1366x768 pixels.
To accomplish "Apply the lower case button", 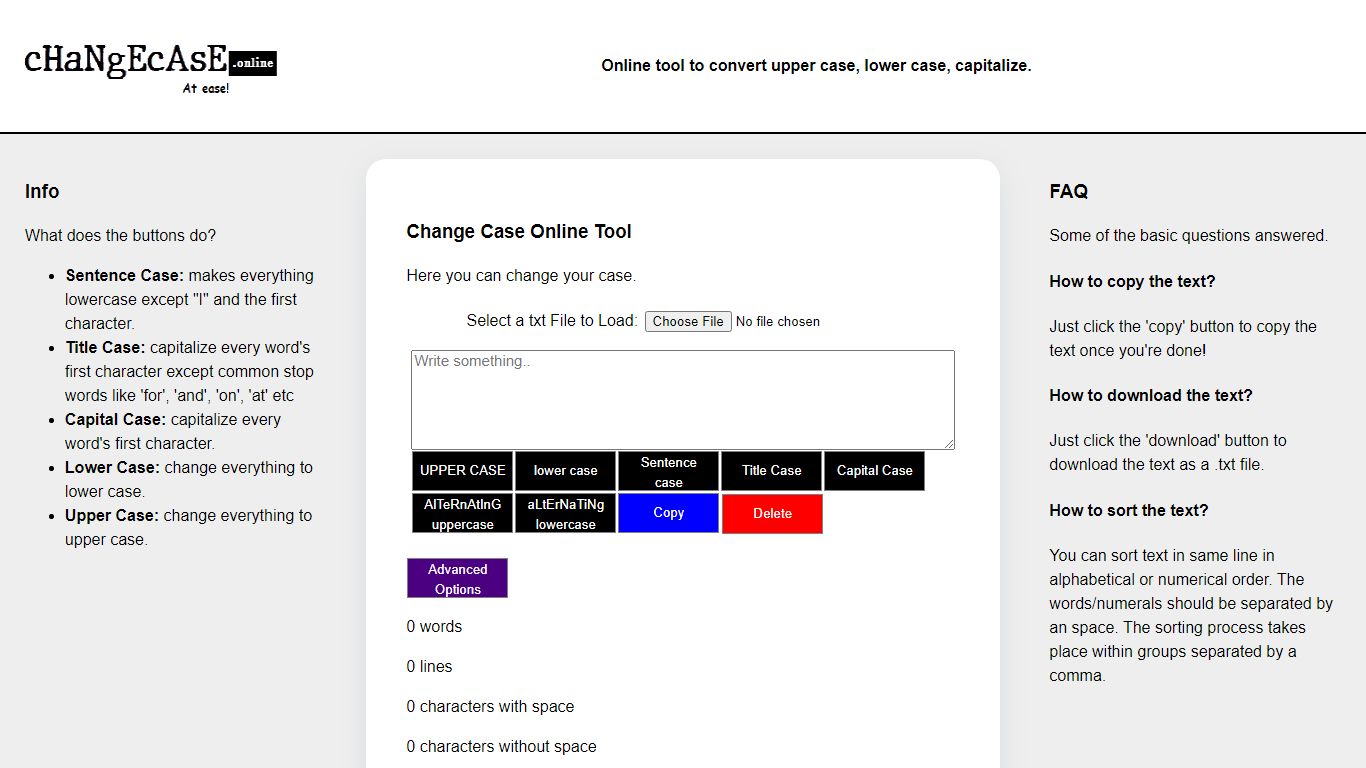I will [565, 470].
